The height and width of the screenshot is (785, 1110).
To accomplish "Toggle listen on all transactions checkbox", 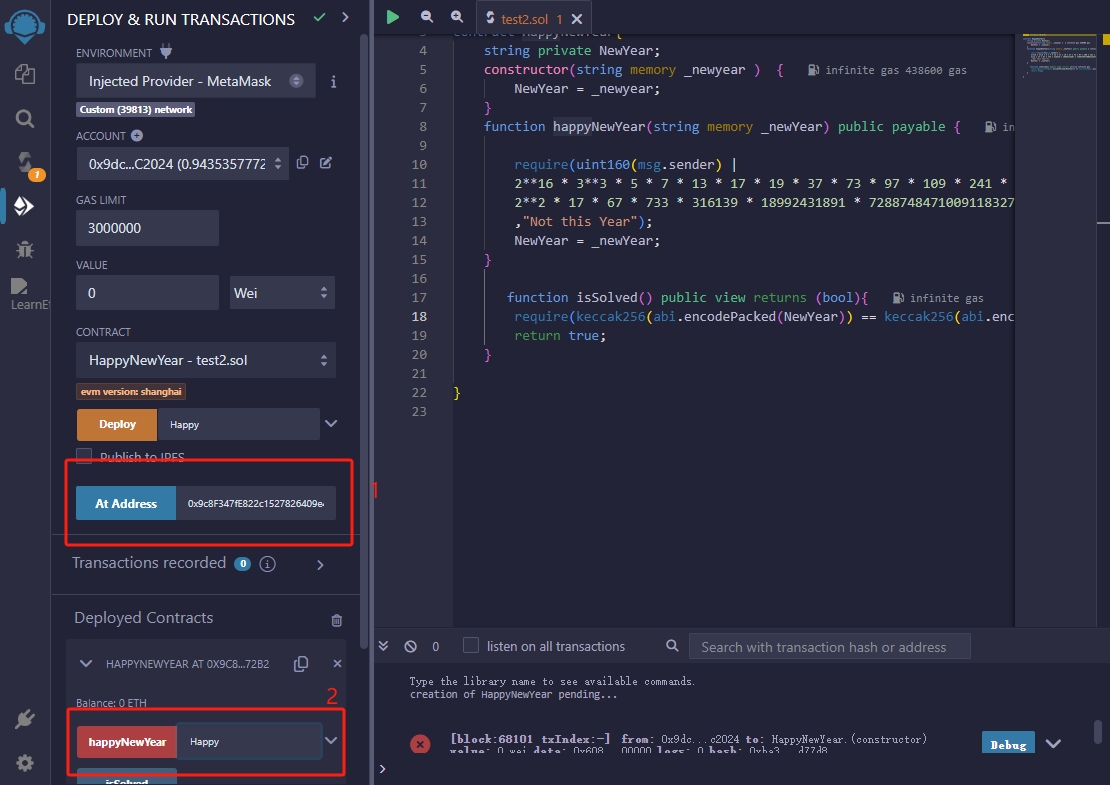I will [x=471, y=646].
